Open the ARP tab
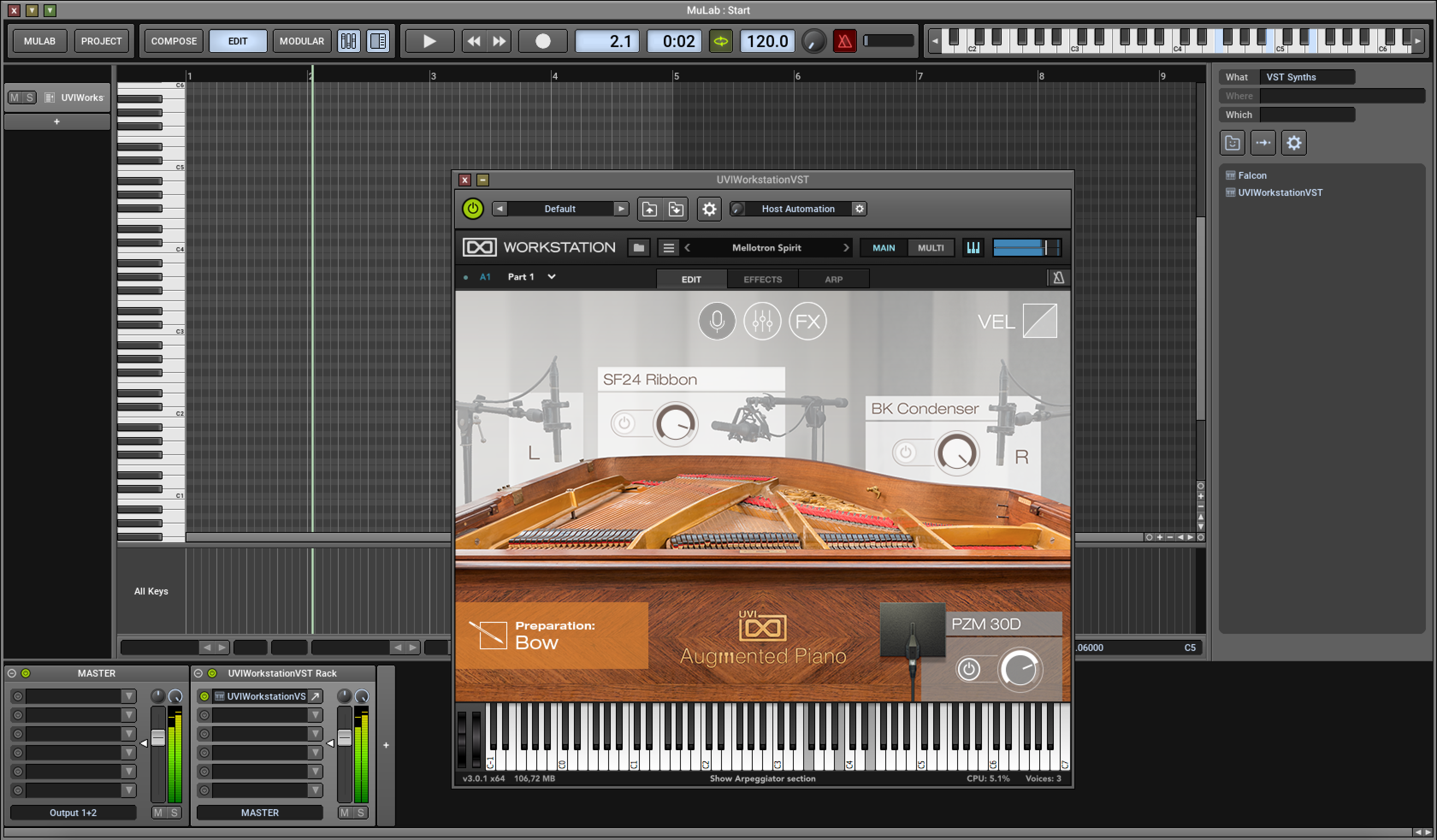This screenshot has height=840, width=1437. pos(833,279)
